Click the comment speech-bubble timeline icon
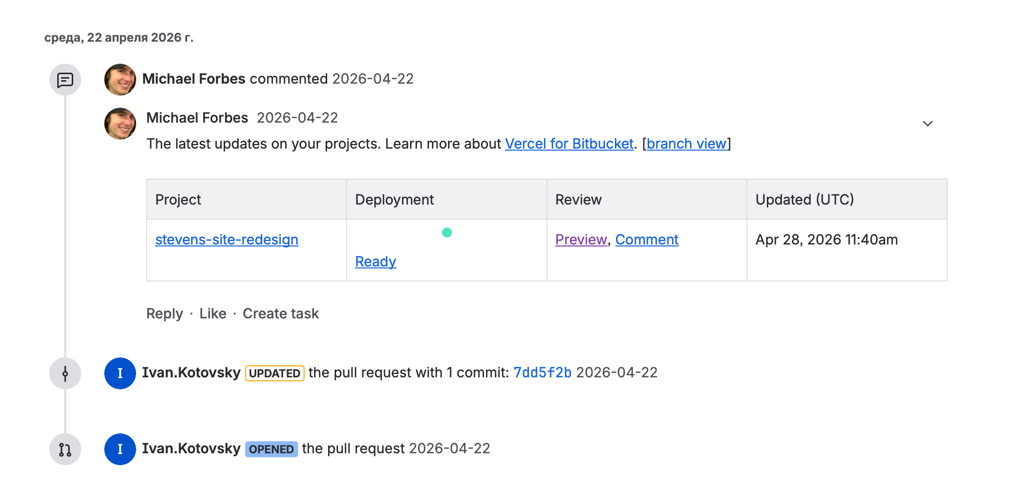This screenshot has width=1009, height=483. pos(65,80)
